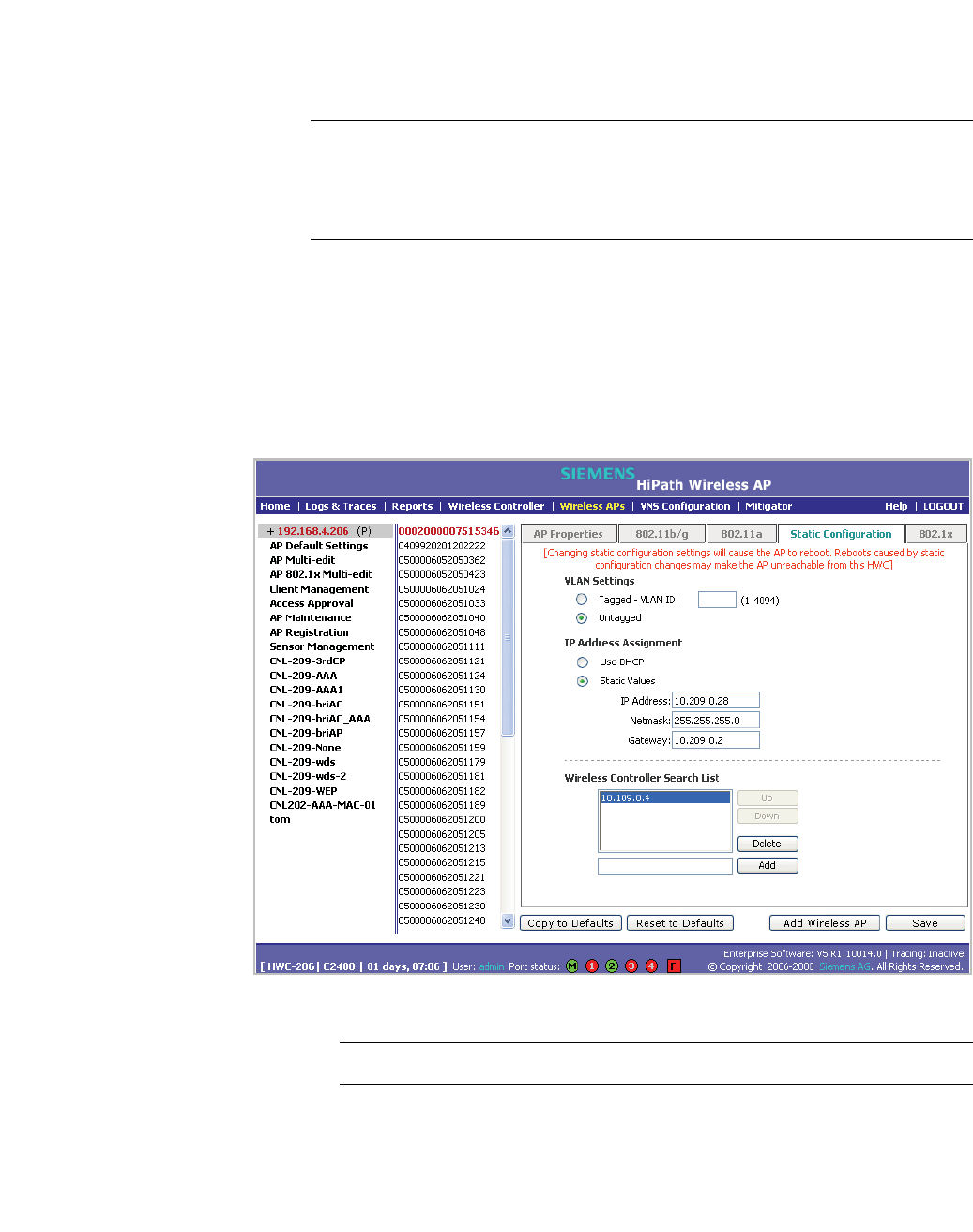Screen dimensions: 973x1232
Task: Click Add Wireless AP button
Action: (825, 923)
